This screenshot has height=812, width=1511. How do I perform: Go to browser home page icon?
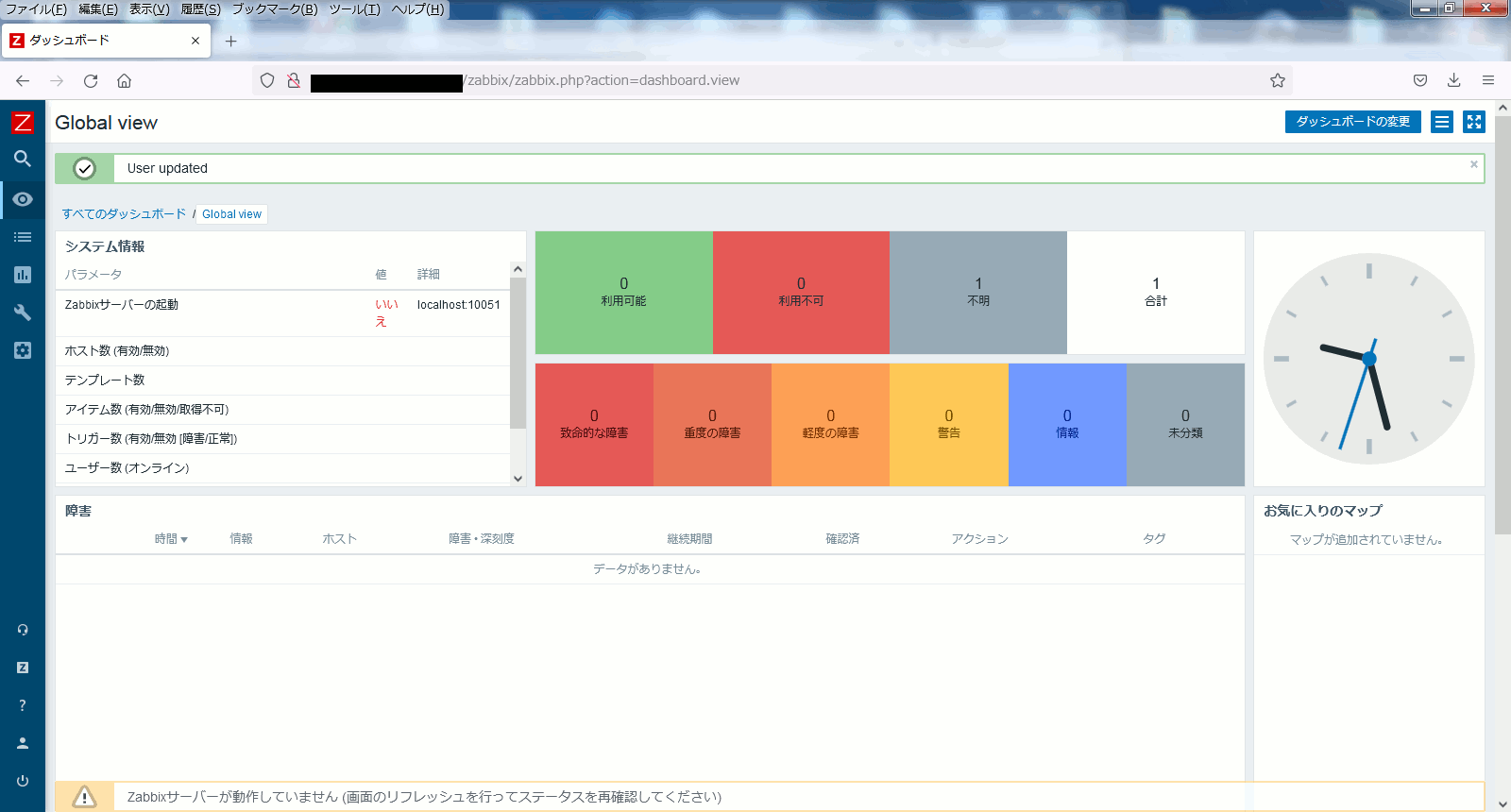tap(124, 81)
